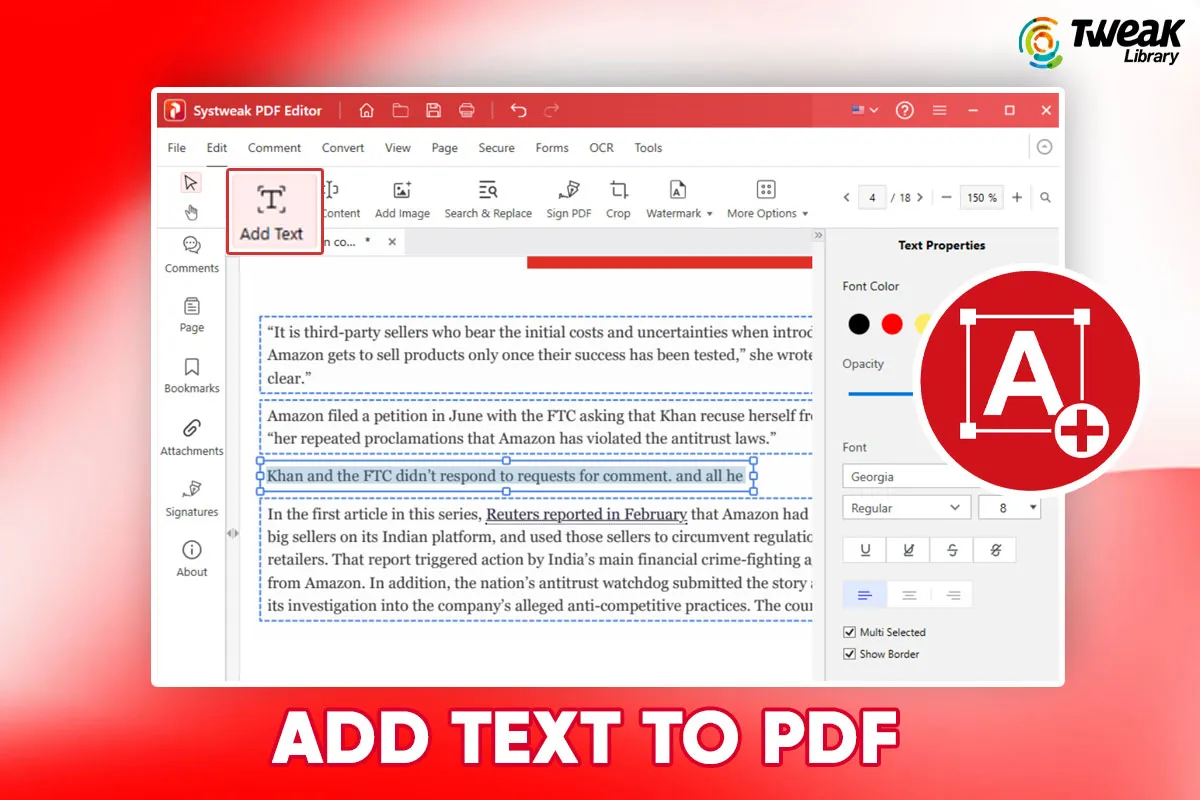This screenshot has height=800, width=1200.
Task: Select the Add Image tool
Action: pyautogui.click(x=402, y=197)
